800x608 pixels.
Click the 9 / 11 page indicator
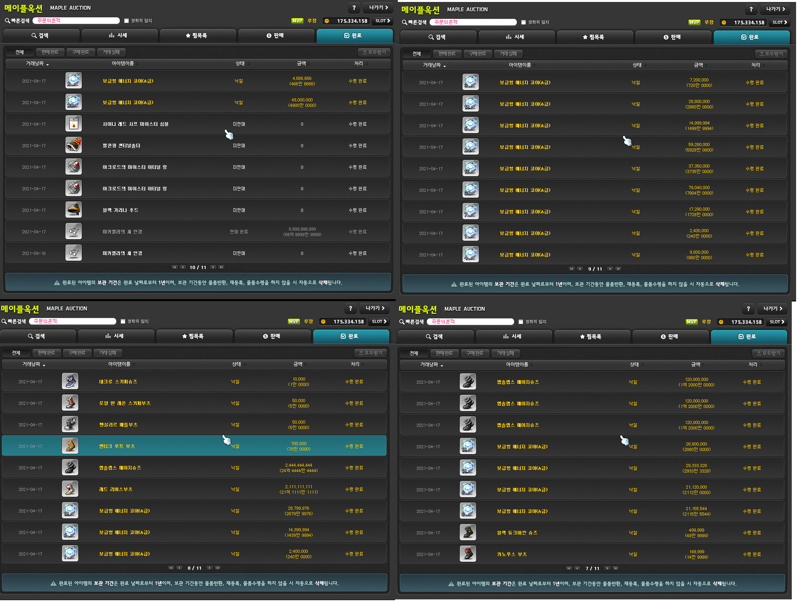[x=595, y=269]
